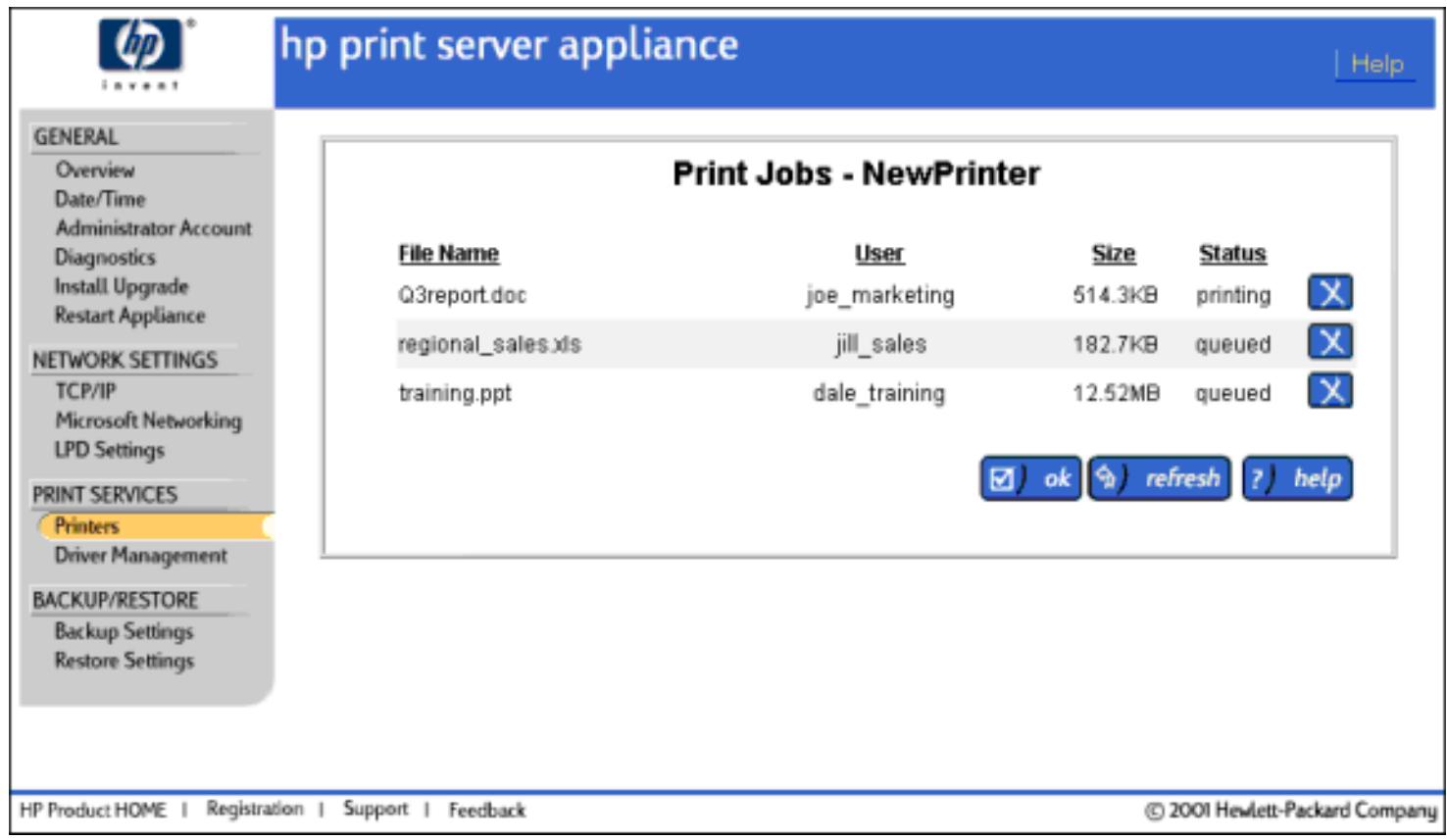
Task: Cancel the Q3report.doc print job
Action: (1330, 293)
